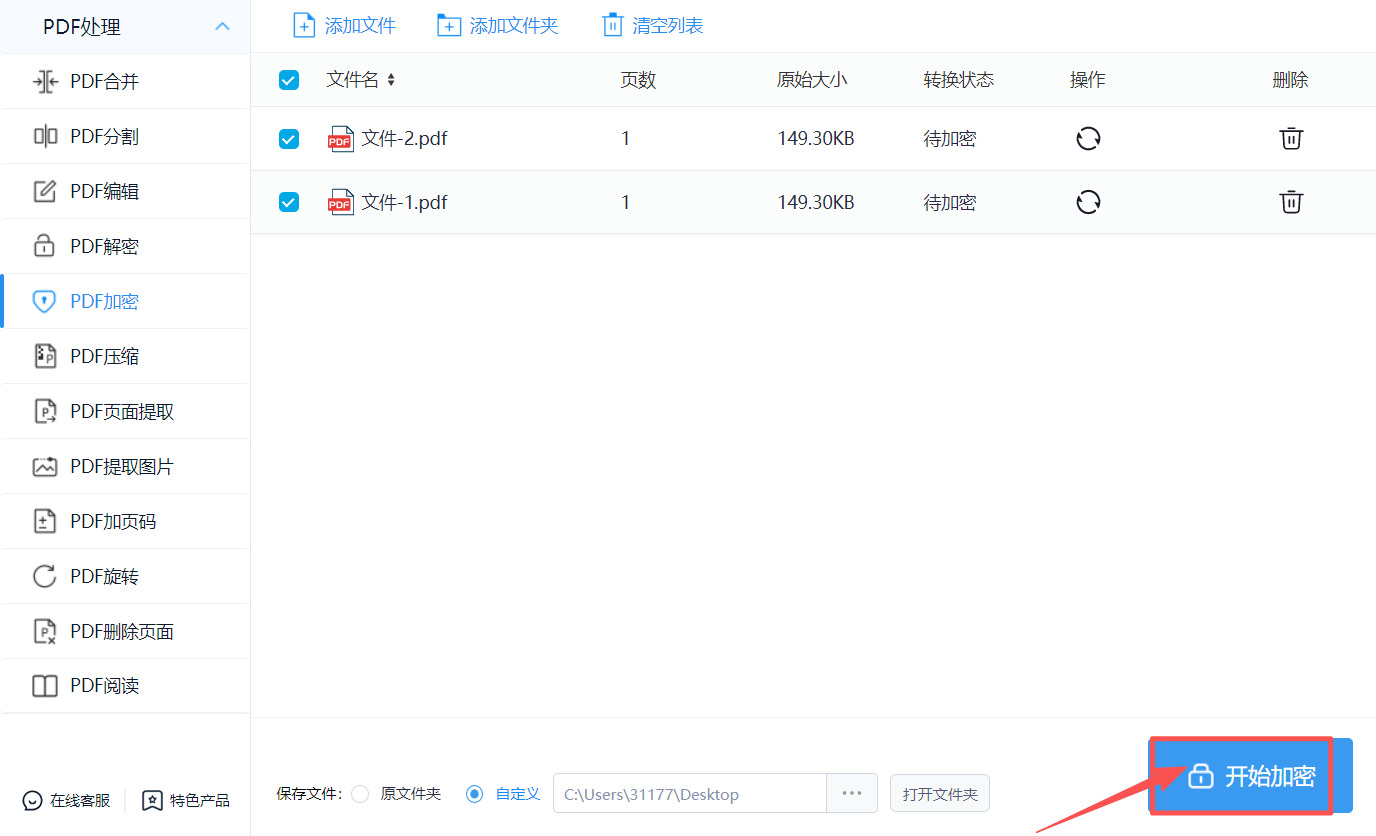Click the 添加文件夹 add folder icon
This screenshot has height=836, width=1376.
pos(449,26)
